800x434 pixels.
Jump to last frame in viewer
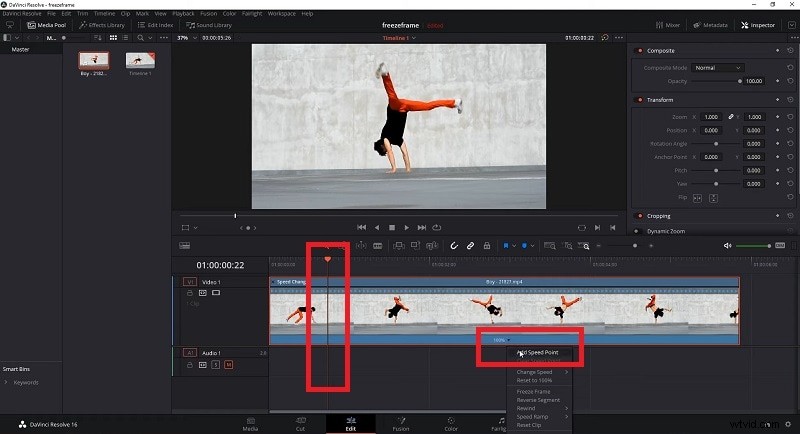click(x=421, y=227)
